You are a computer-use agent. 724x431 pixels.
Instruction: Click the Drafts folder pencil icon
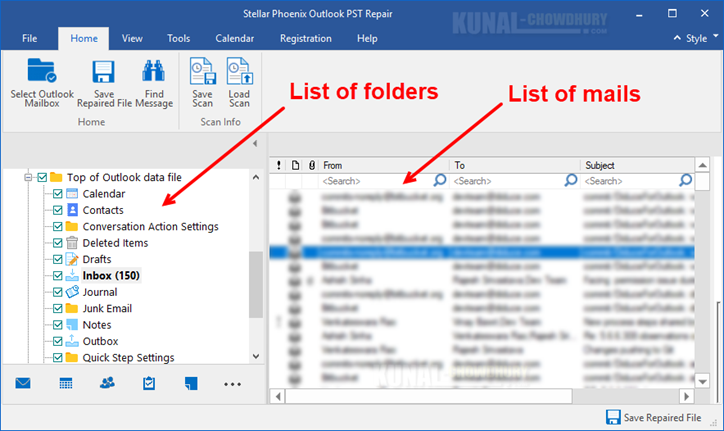point(72,259)
